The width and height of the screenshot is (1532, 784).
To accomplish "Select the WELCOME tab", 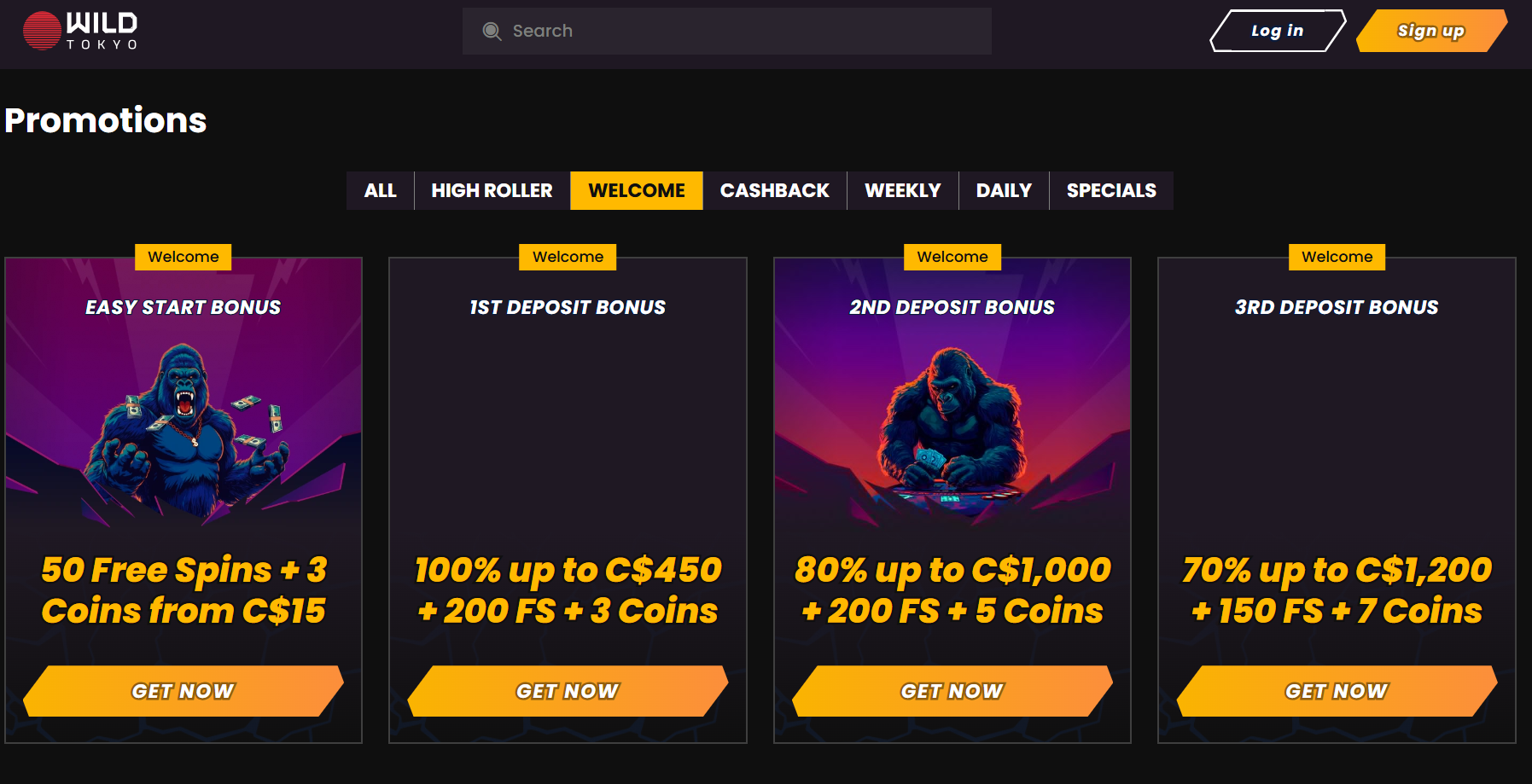I will [x=637, y=190].
